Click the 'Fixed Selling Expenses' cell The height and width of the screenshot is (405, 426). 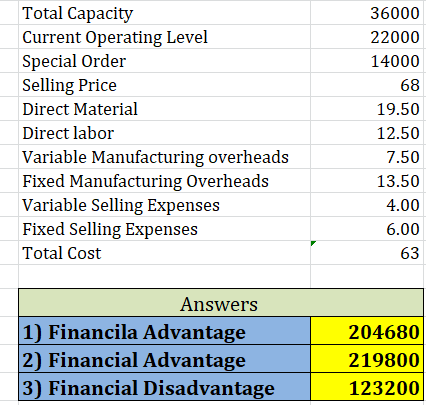click(164, 229)
